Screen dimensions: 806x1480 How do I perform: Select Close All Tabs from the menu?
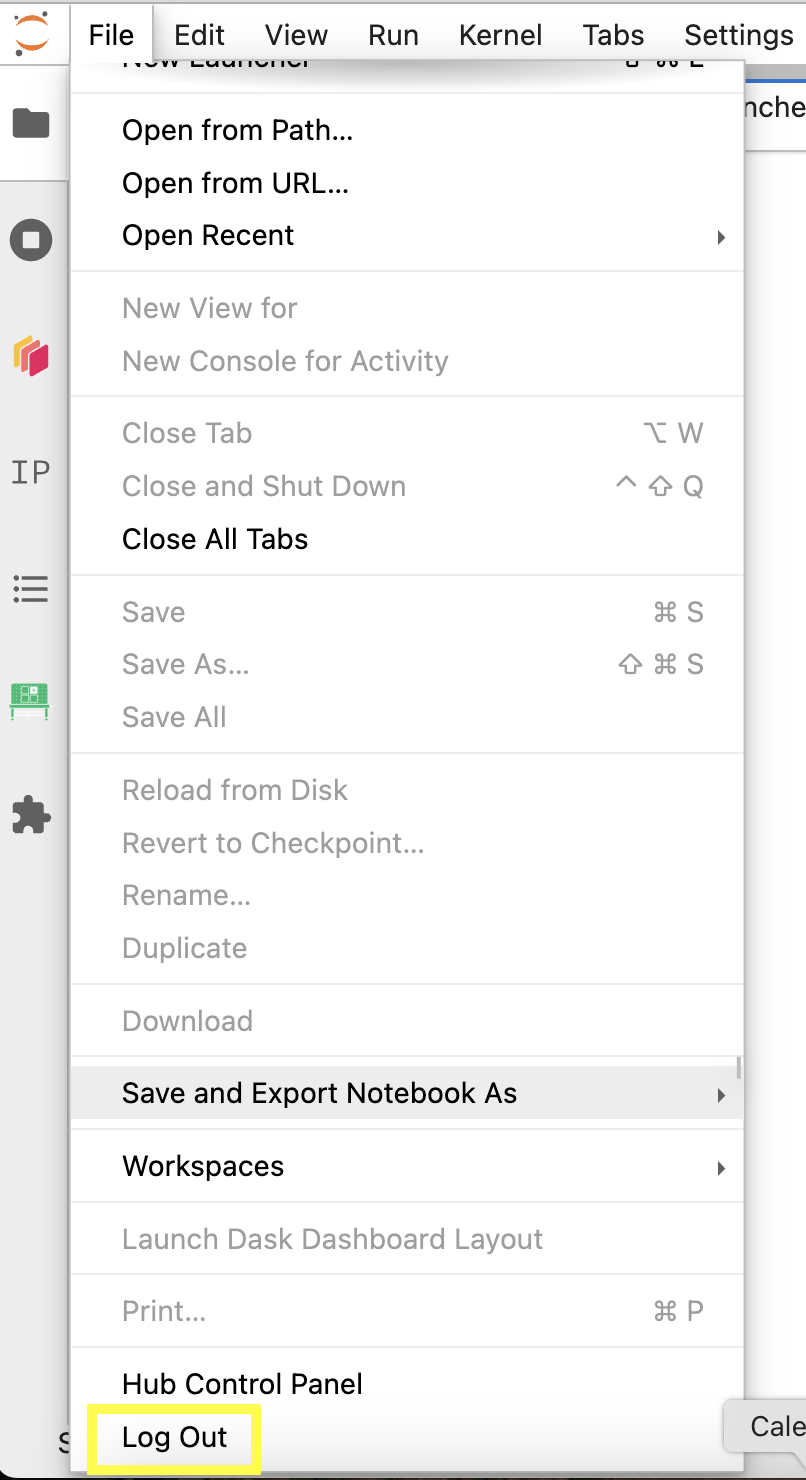pyautogui.click(x=214, y=538)
